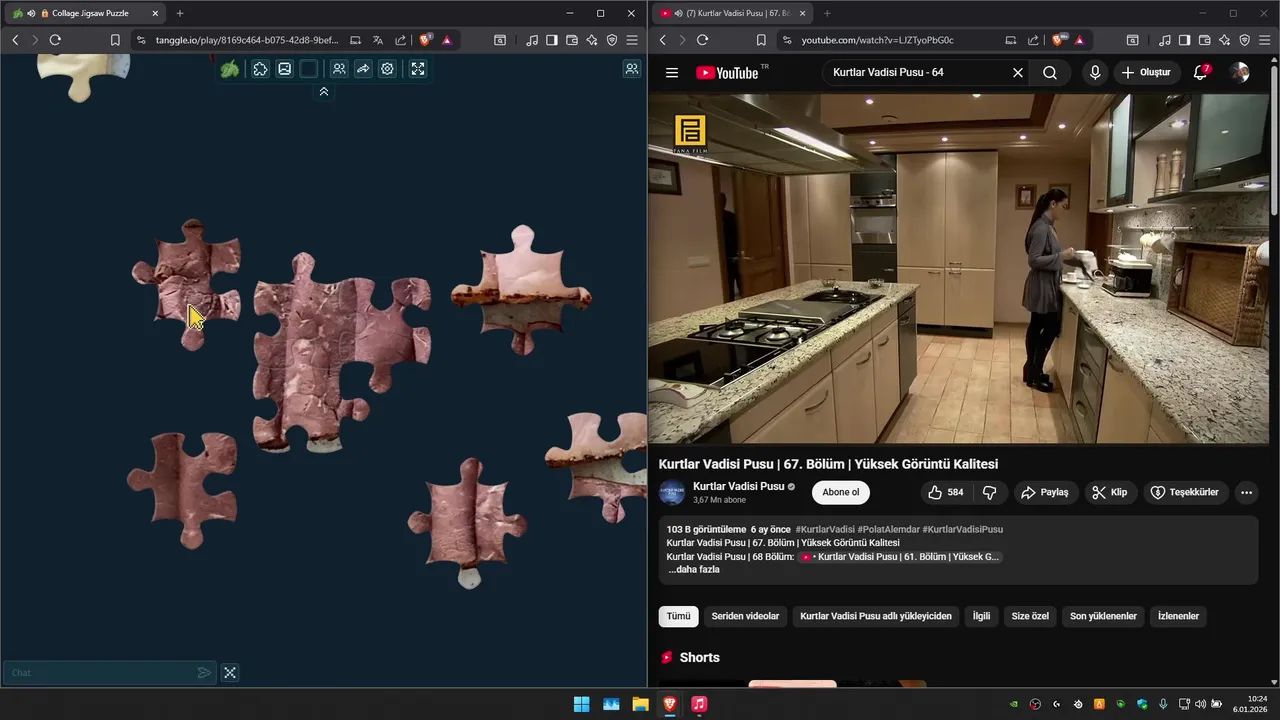Viewport: 1280px width, 720px height.
Task: Reload the YouTube page
Action: (702, 40)
